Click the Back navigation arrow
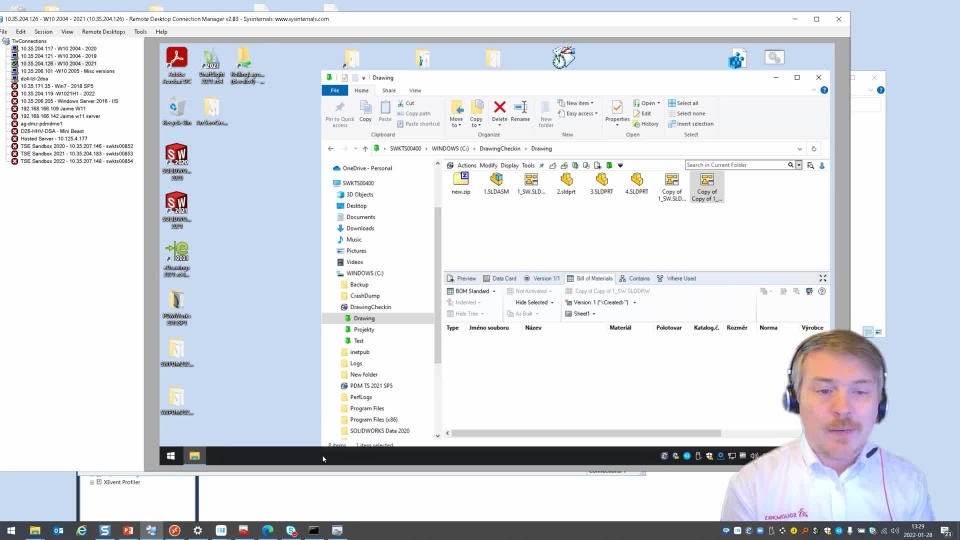Image resolution: width=960 pixels, height=540 pixels. 331,149
